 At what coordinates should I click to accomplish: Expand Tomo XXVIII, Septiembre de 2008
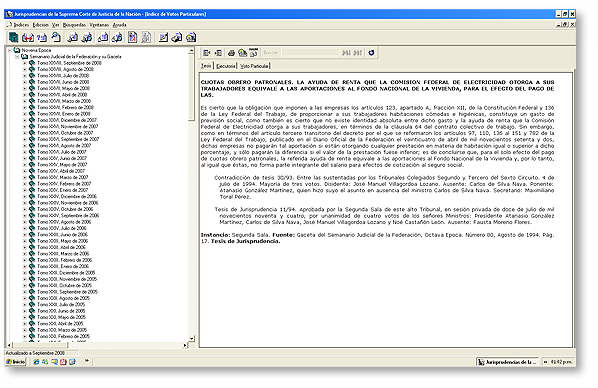25,63
